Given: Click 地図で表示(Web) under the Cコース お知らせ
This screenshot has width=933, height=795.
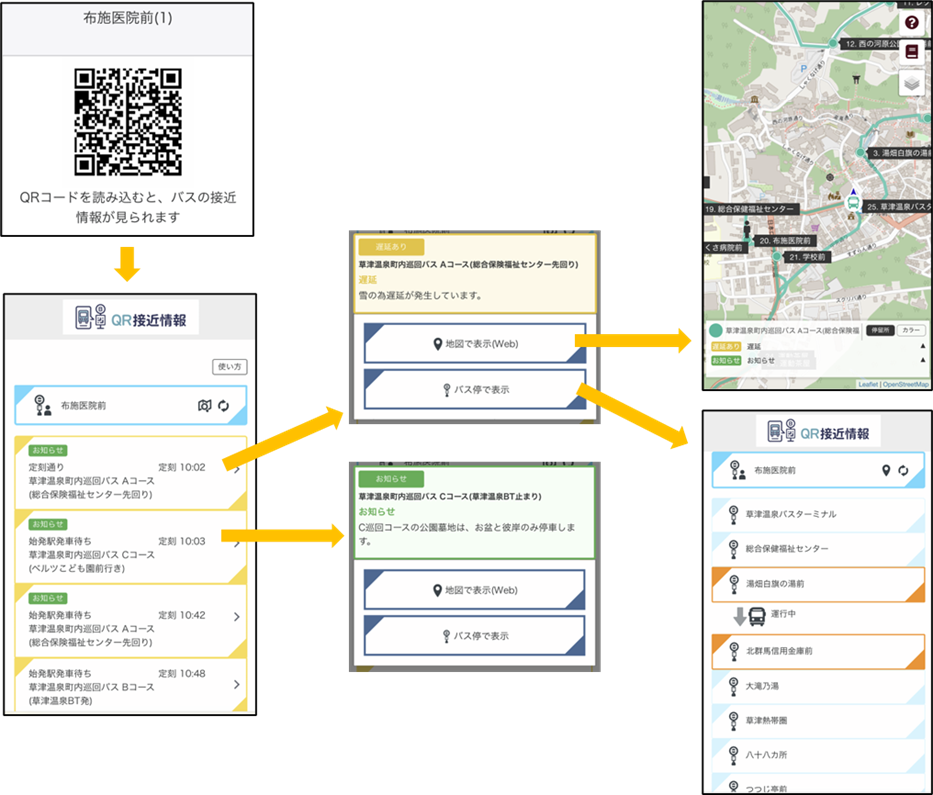Looking at the screenshot, I should [474, 590].
